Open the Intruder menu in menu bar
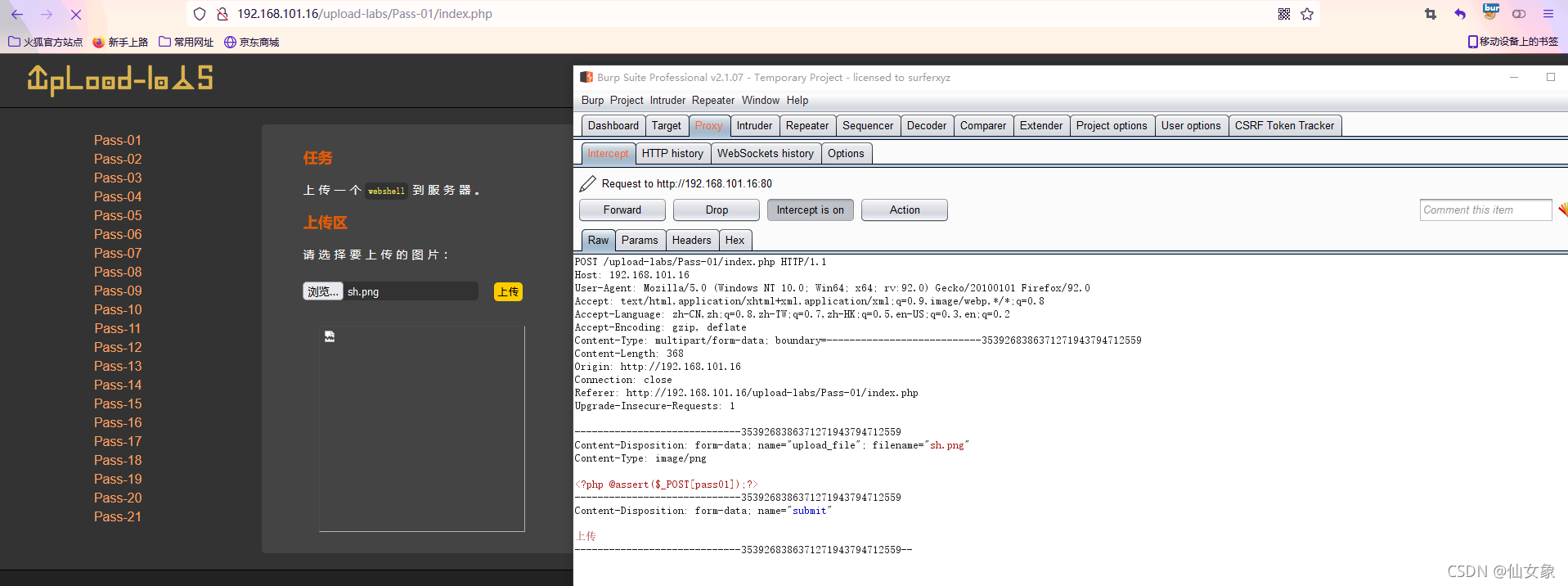1568x586 pixels. [x=667, y=100]
